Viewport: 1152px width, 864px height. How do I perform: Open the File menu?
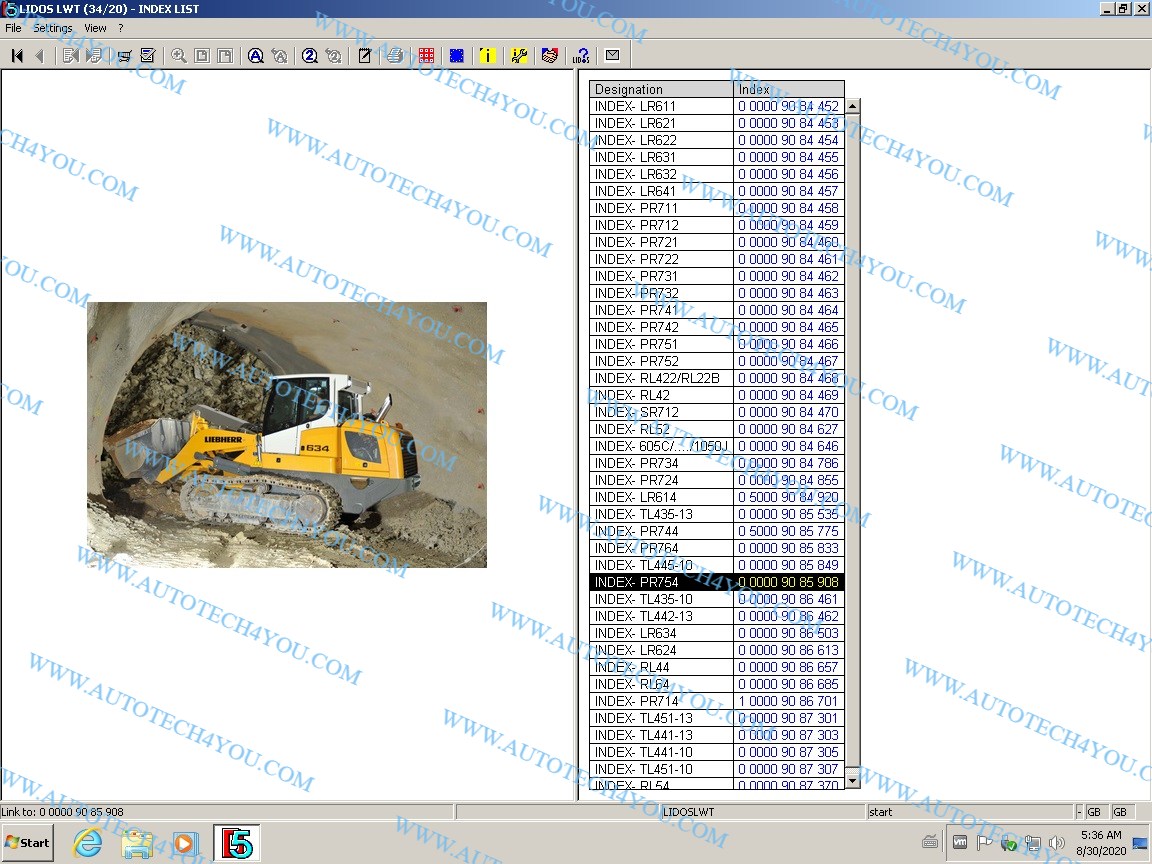point(13,28)
